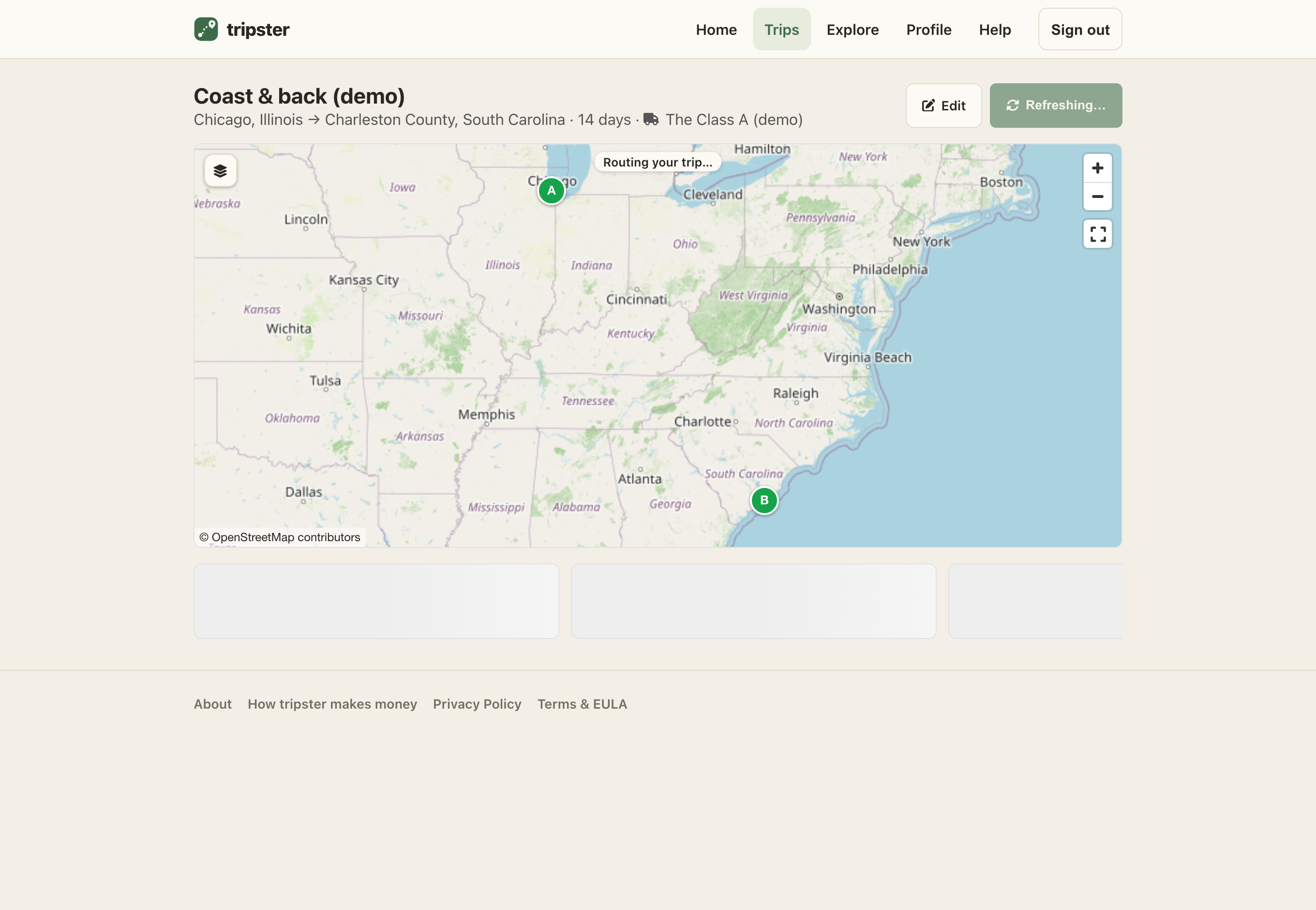Zoom in the map with plus icon

(1097, 168)
